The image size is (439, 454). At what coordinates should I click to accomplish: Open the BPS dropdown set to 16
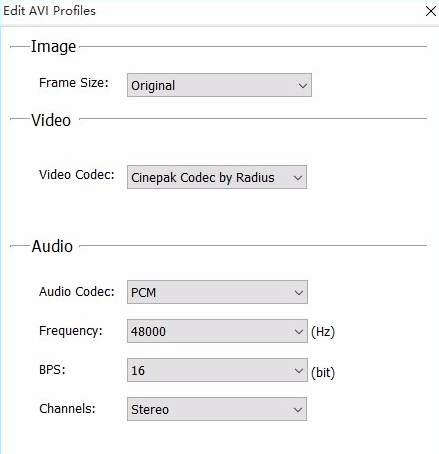(x=217, y=370)
